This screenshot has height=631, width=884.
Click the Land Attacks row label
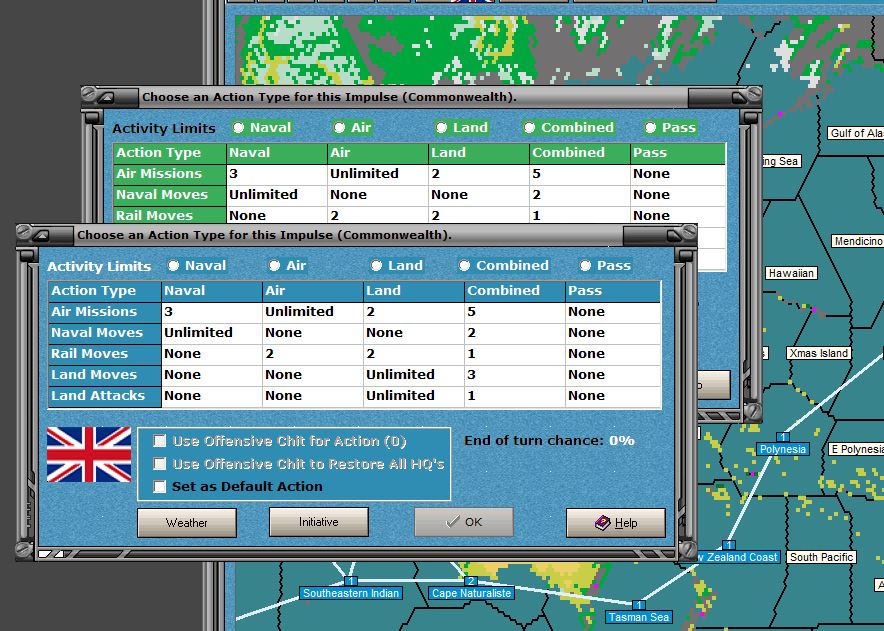pyautogui.click(x=105, y=396)
